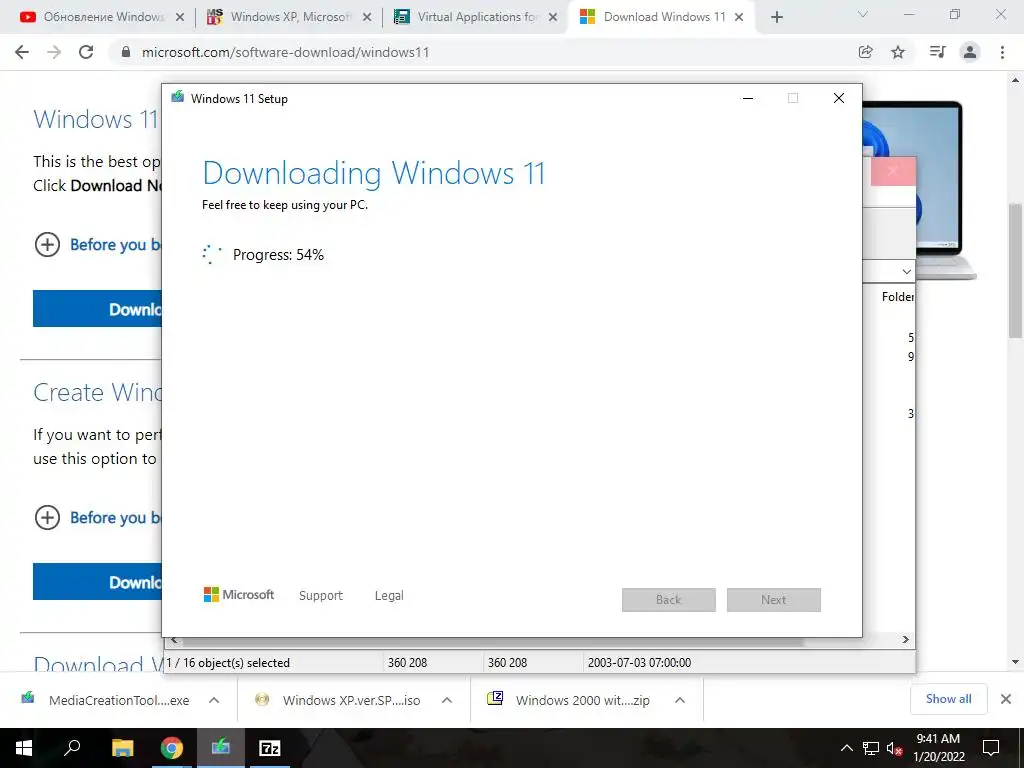Open the Chrome profile avatar
The image size is (1024, 768).
970,52
